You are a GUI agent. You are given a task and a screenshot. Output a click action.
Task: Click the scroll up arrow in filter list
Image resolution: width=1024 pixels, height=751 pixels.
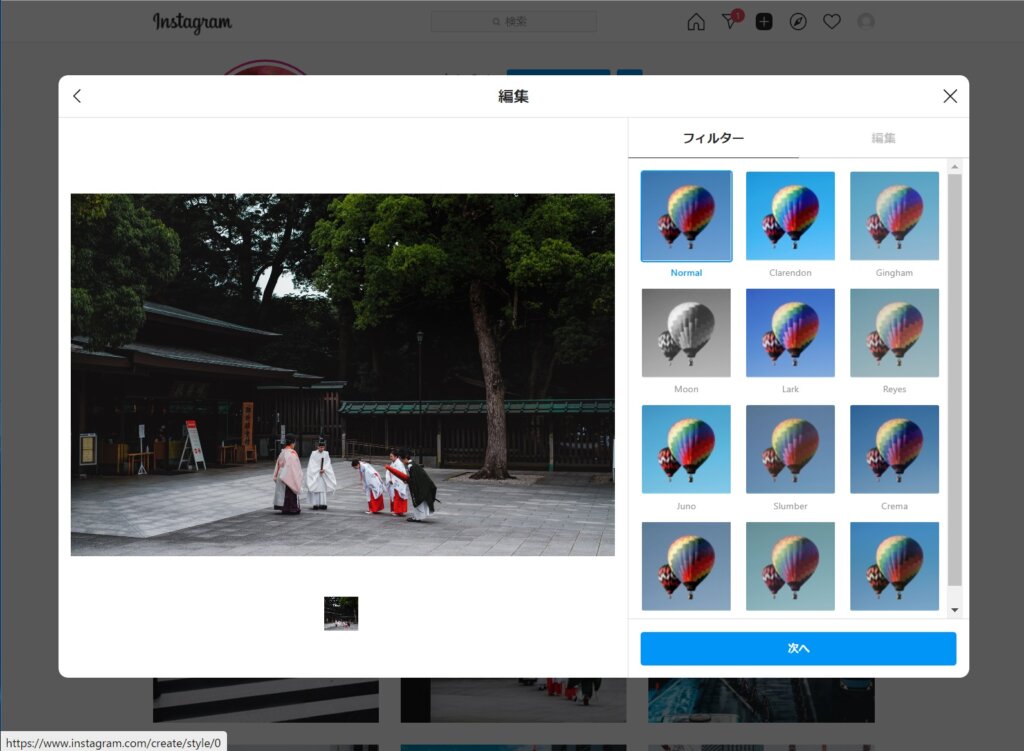click(x=955, y=167)
